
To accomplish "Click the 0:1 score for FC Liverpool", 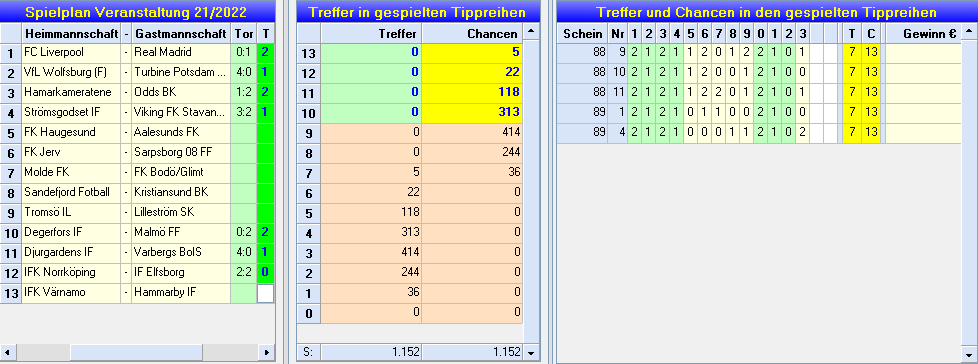I will [243, 53].
